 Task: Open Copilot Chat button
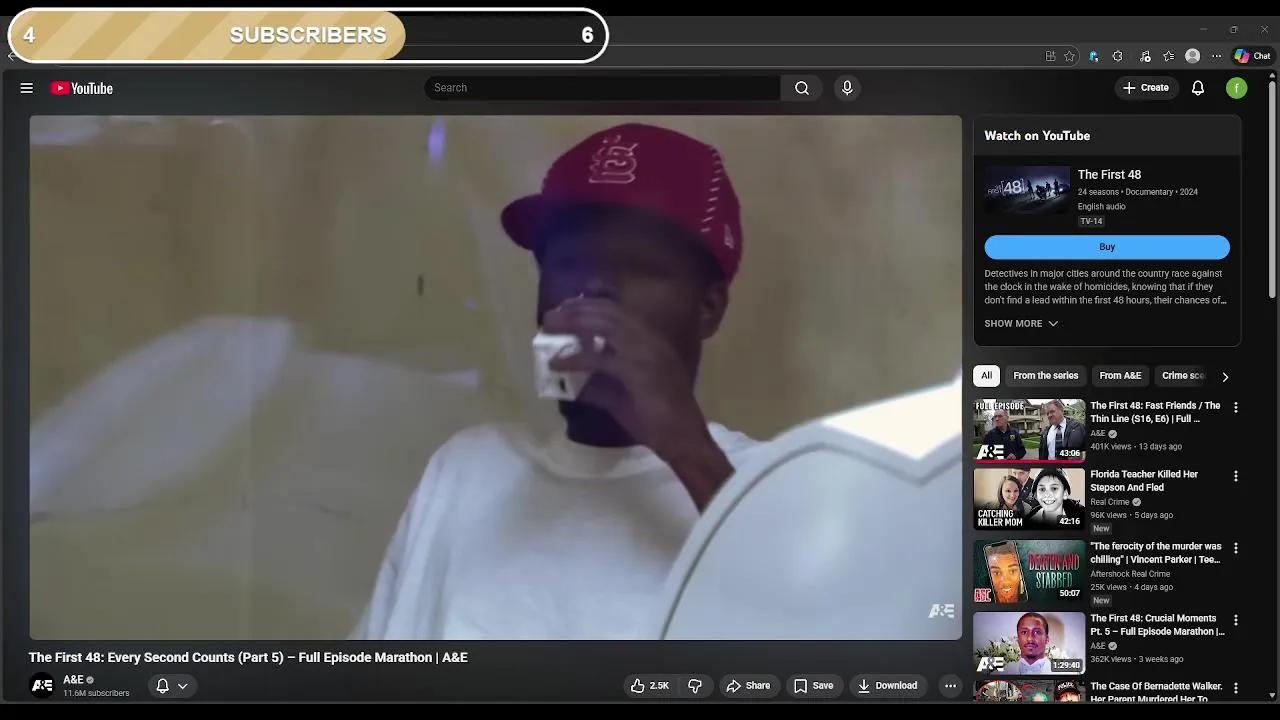pos(1252,56)
